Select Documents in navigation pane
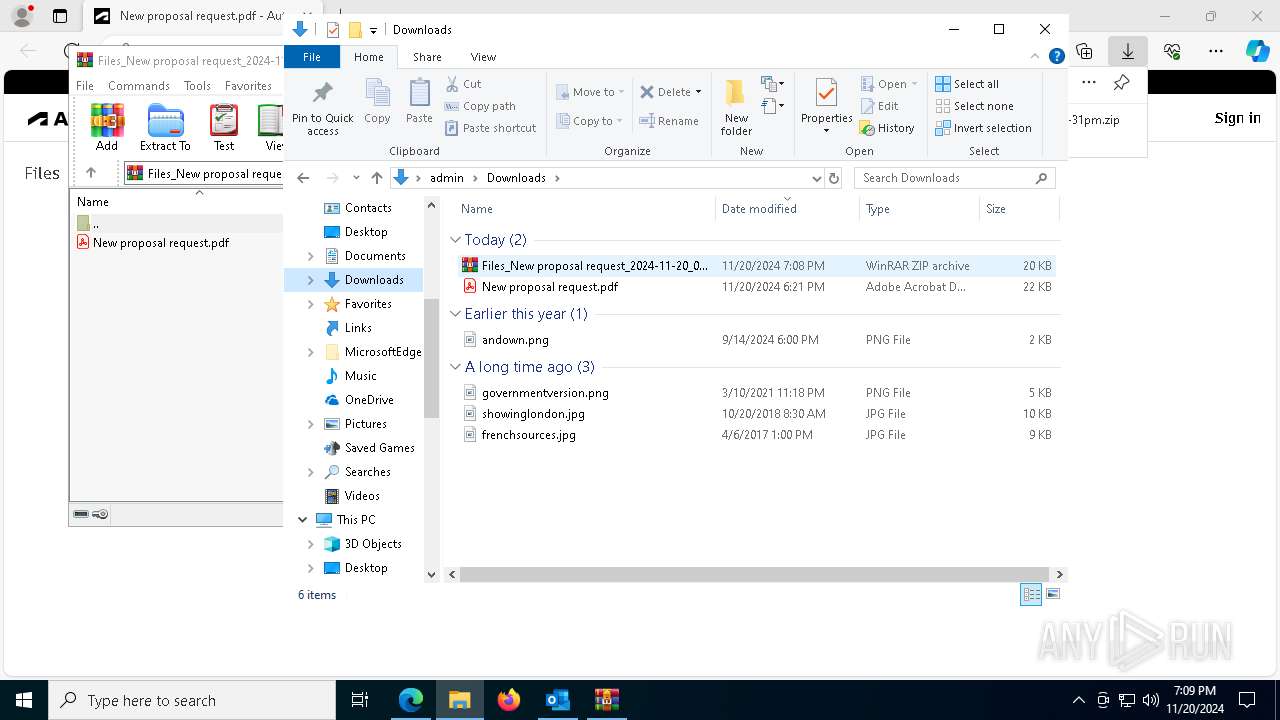The height and width of the screenshot is (720, 1280). tap(374, 256)
